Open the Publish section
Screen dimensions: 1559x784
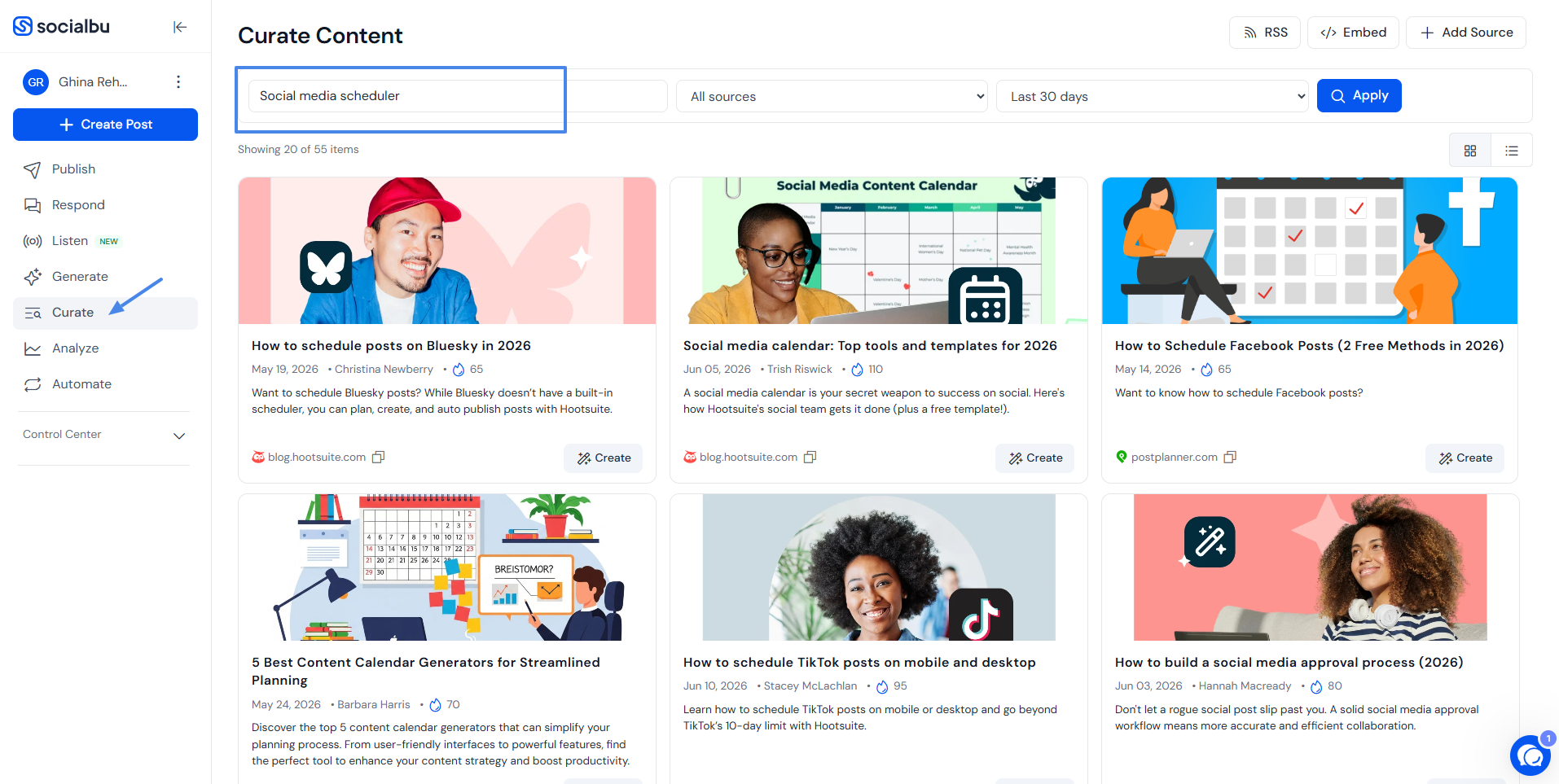[x=105, y=169]
